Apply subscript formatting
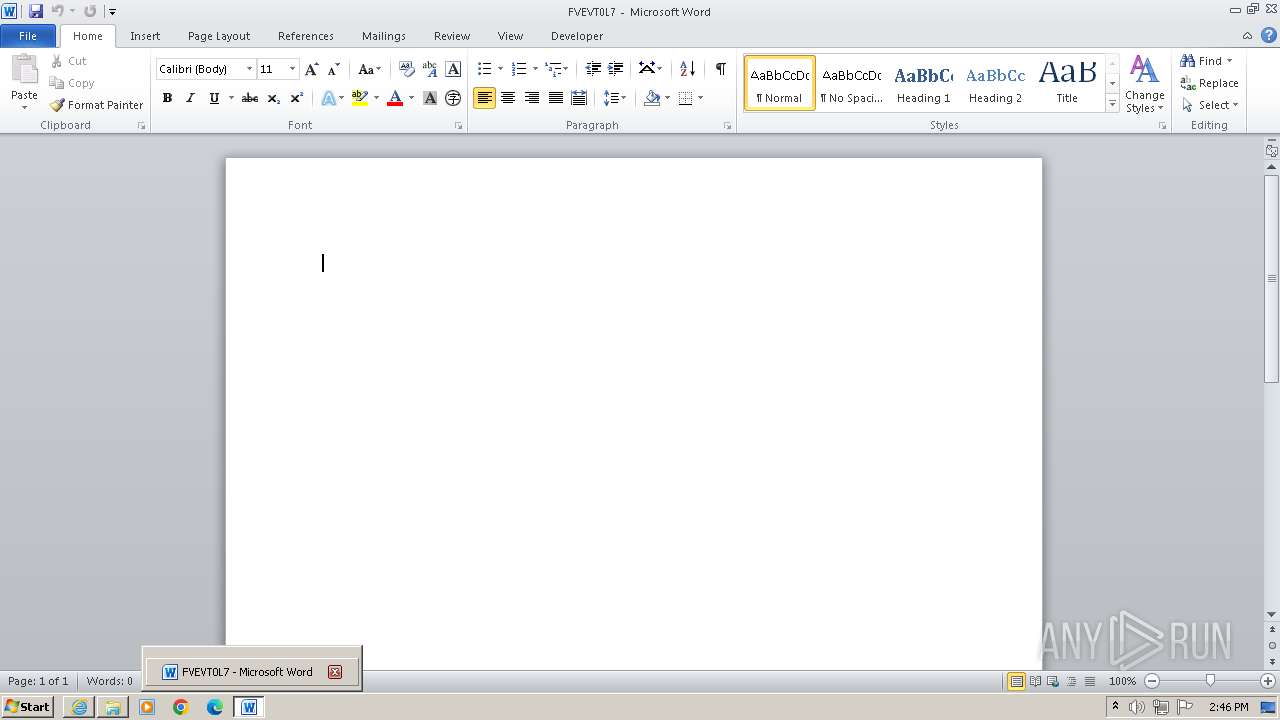The width and height of the screenshot is (1280, 720). point(274,98)
